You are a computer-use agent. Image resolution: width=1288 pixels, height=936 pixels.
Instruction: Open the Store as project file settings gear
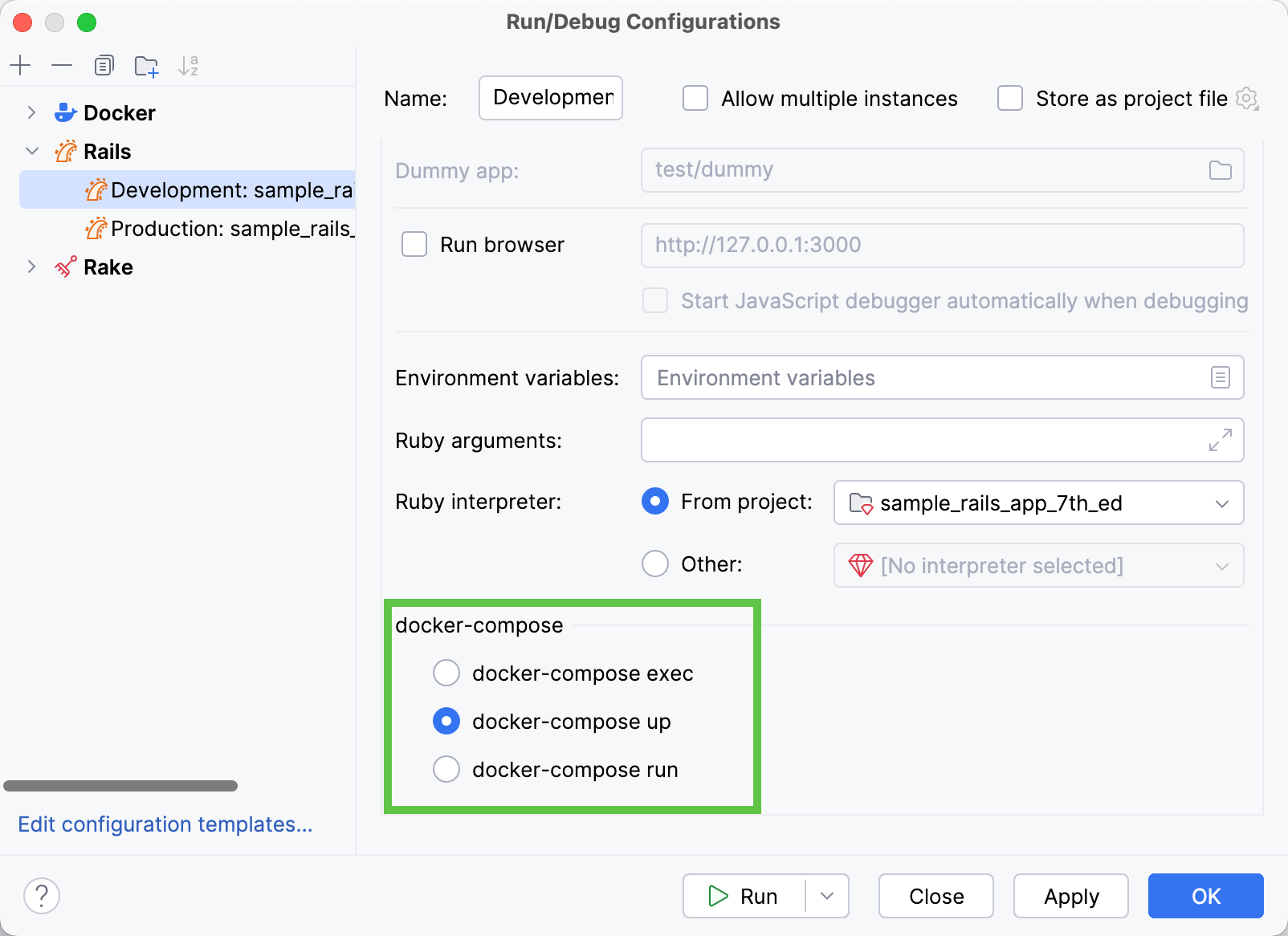1247,99
